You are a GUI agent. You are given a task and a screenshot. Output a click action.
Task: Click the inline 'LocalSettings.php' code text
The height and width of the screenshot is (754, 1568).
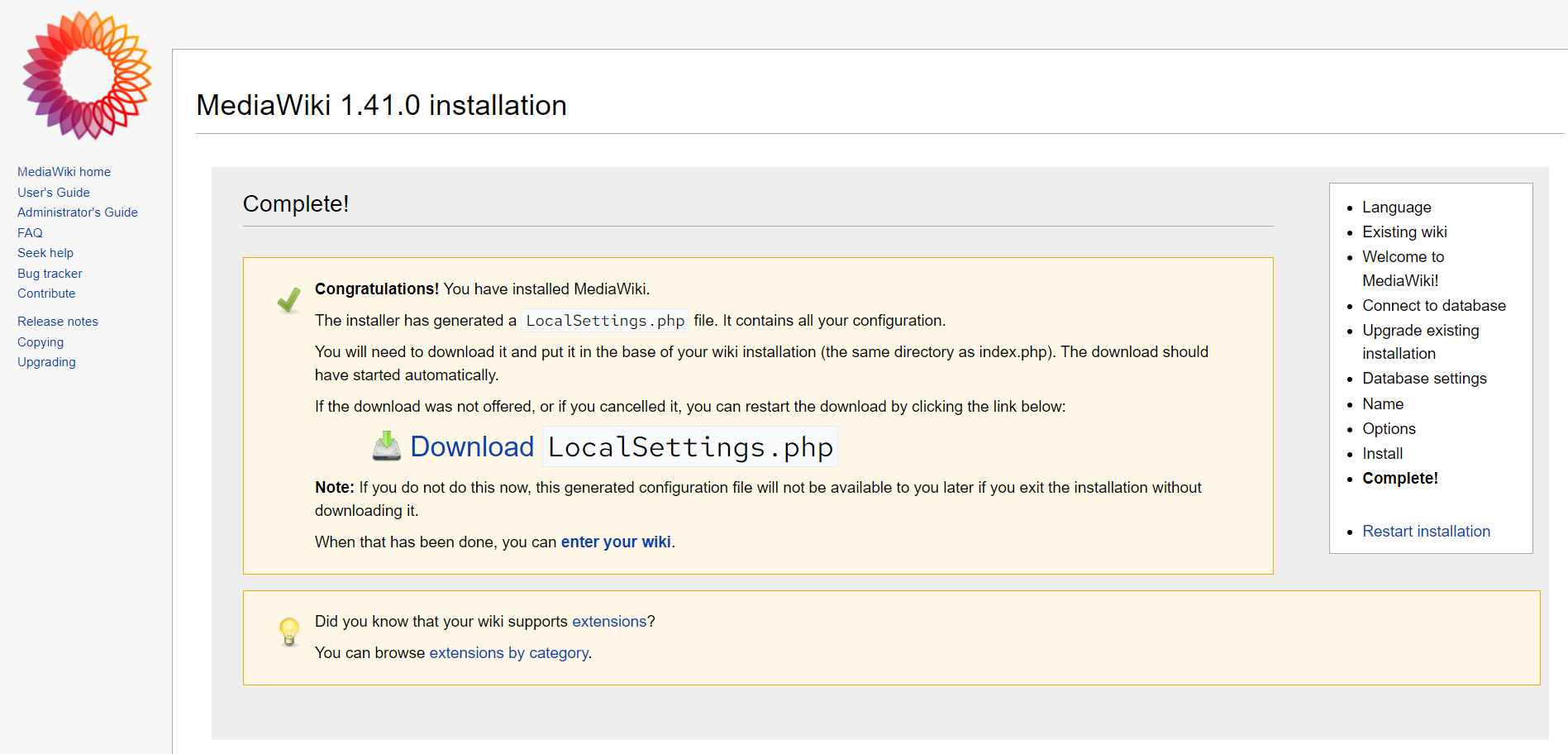[605, 321]
